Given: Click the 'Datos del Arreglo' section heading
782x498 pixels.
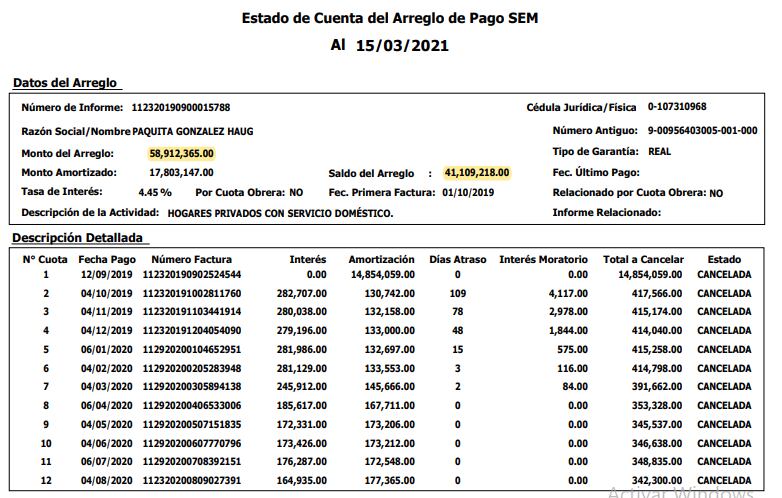Looking at the screenshot, I should coord(65,82).
